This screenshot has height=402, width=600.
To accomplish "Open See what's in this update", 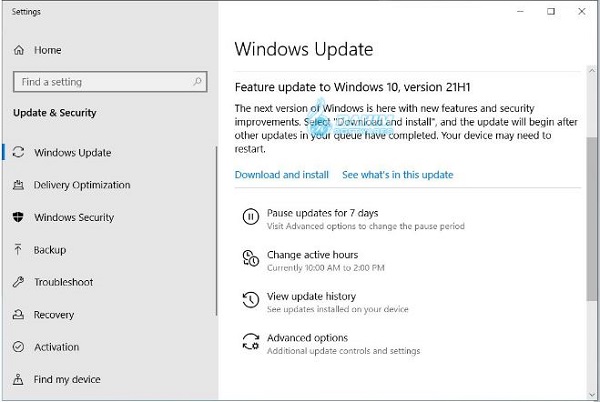I will 397,175.
